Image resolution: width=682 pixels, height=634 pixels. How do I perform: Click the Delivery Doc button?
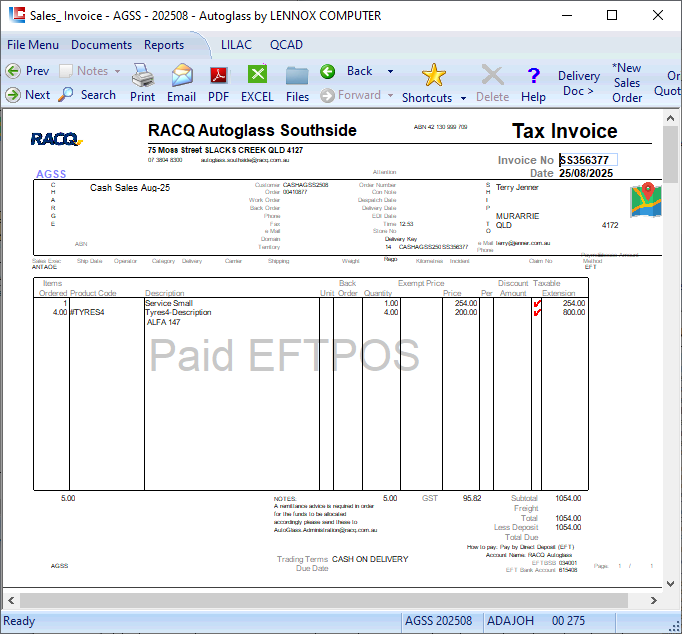click(x=578, y=83)
